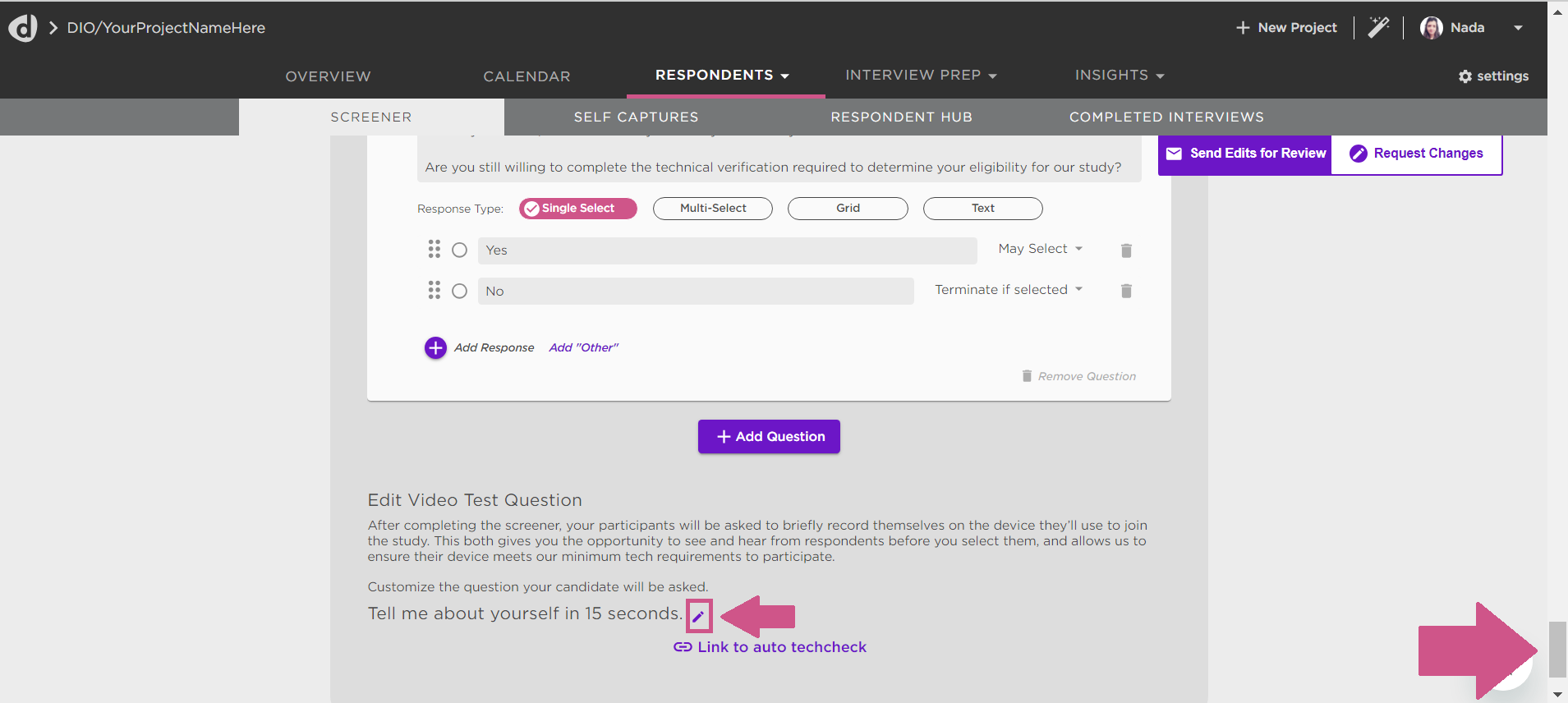Screen dimensions: 1568x703
Task: Open Nada's profile avatar
Action: pyautogui.click(x=1432, y=28)
